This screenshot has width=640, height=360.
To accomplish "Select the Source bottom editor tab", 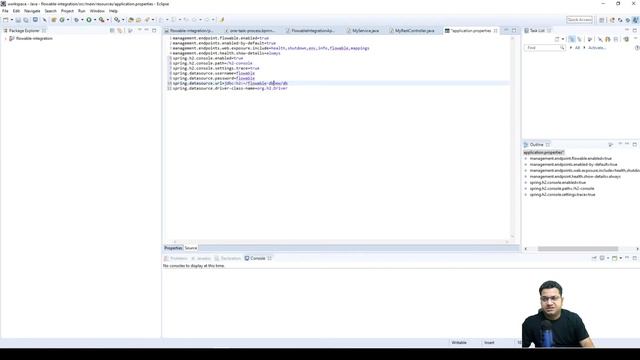I will (191, 248).
